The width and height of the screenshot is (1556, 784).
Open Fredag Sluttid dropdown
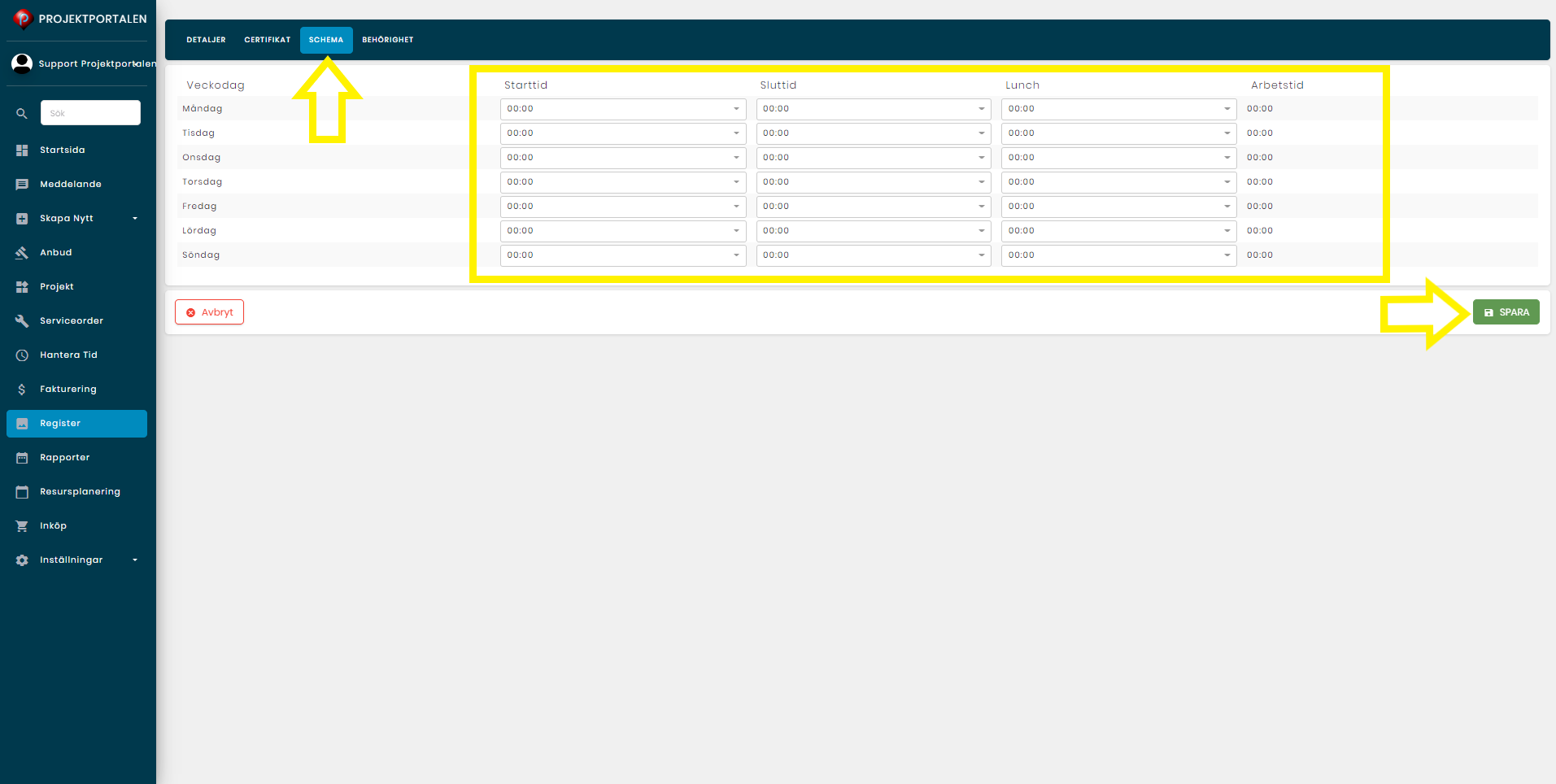[874, 207]
